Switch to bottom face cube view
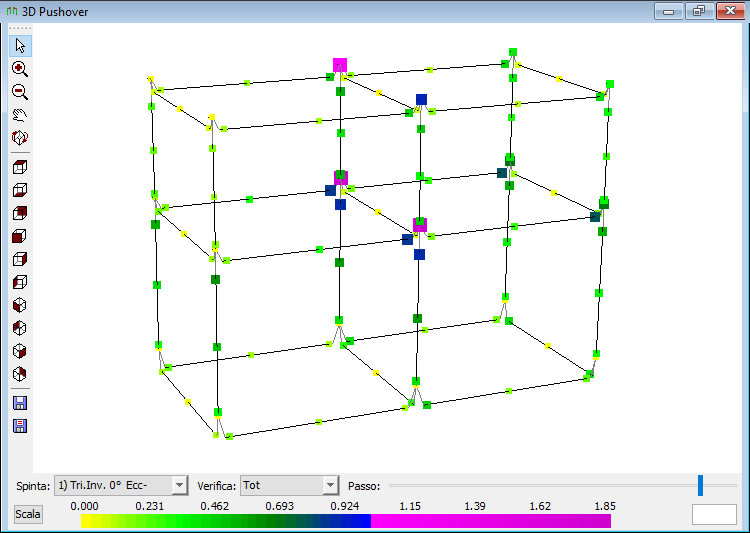 tap(20, 190)
